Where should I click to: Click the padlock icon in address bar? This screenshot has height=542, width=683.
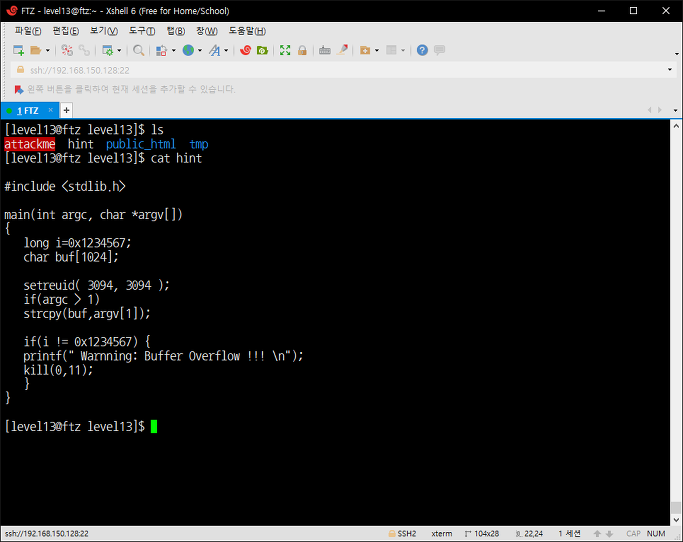[x=20, y=70]
